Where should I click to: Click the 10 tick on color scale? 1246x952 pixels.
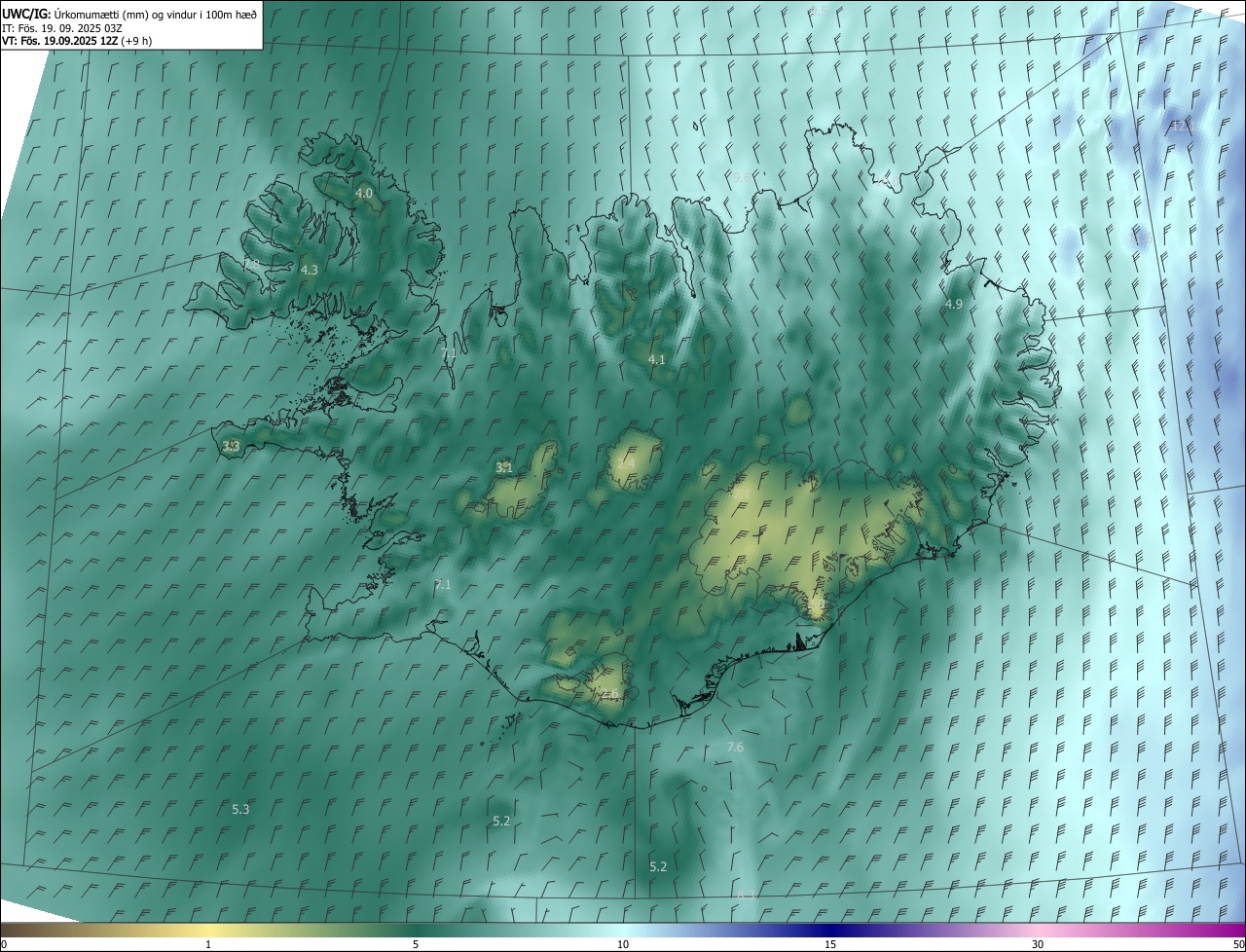[623, 945]
